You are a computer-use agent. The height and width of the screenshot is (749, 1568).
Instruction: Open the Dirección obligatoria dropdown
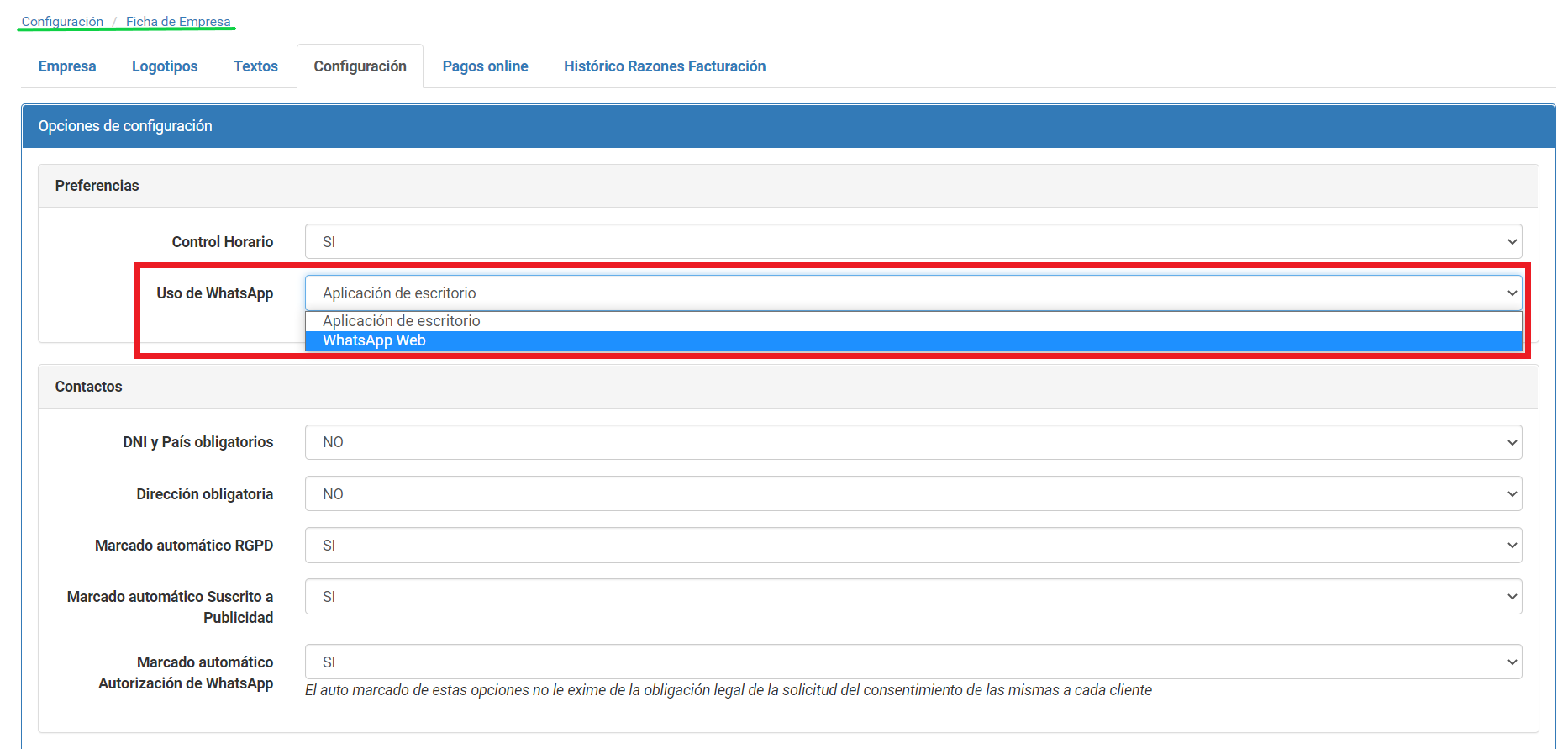point(913,494)
